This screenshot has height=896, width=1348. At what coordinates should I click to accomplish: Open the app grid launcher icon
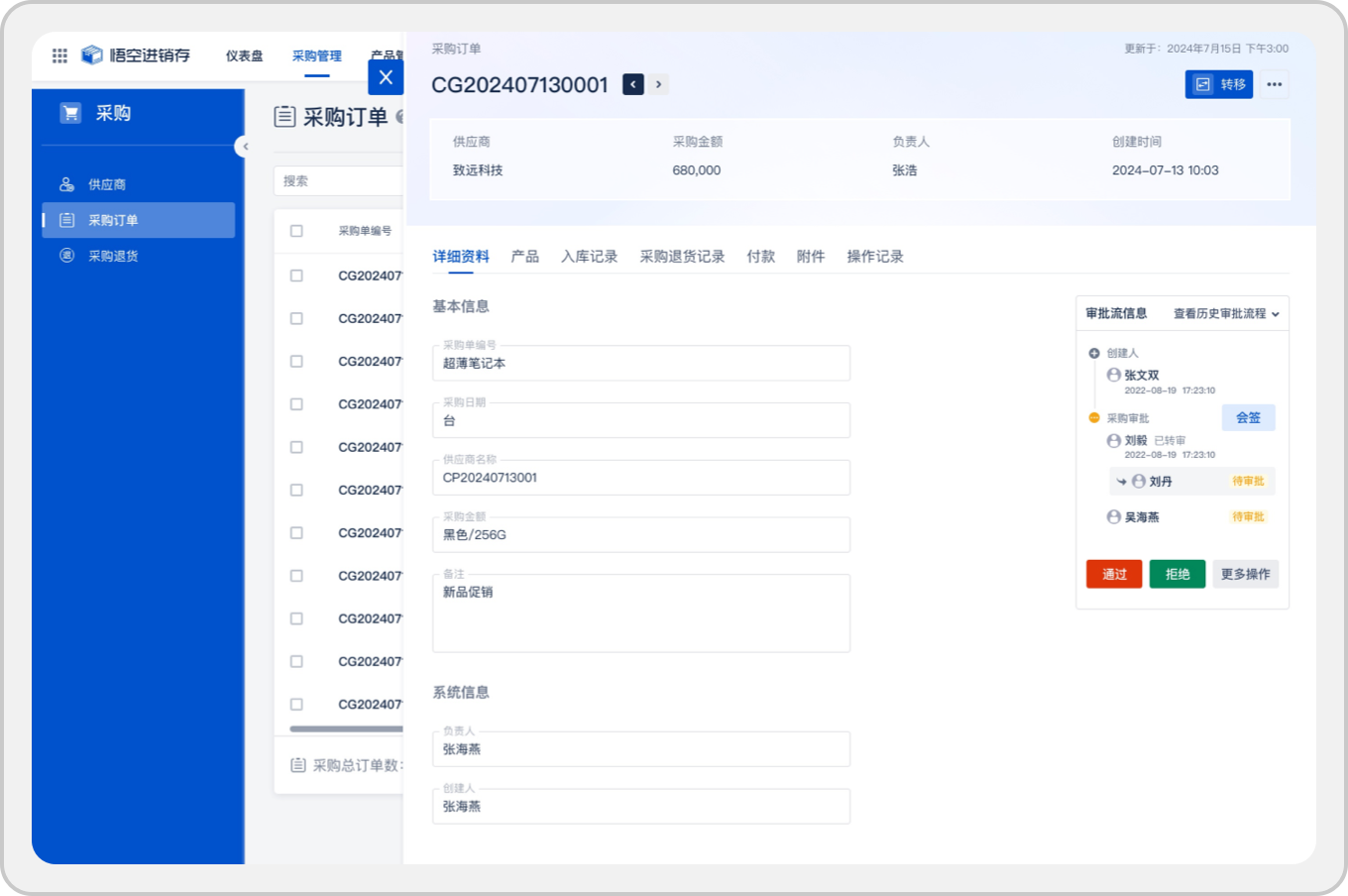click(x=59, y=56)
